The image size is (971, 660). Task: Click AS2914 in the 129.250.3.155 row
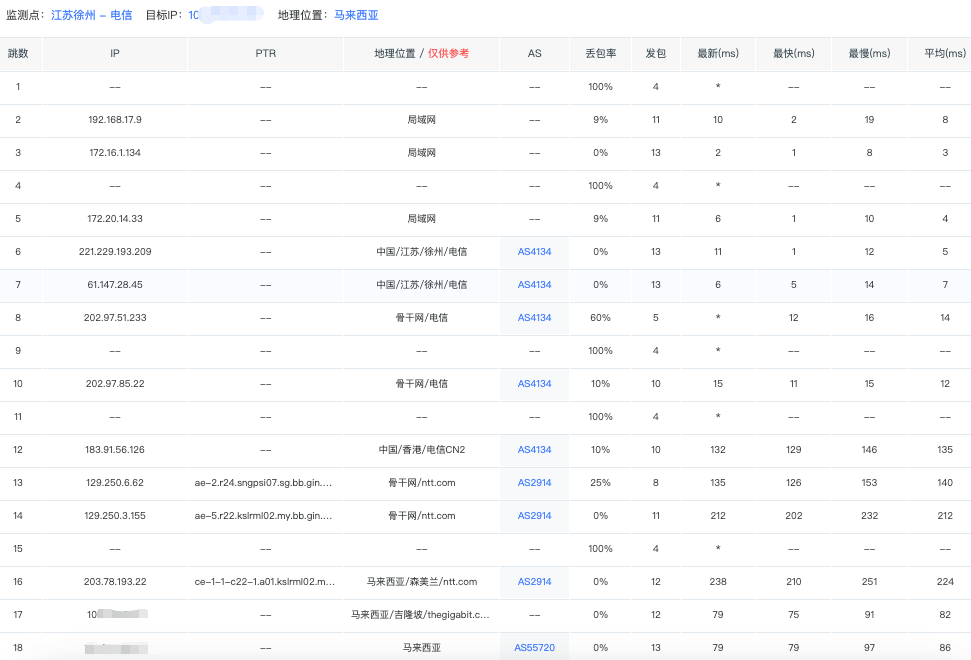(x=534, y=516)
